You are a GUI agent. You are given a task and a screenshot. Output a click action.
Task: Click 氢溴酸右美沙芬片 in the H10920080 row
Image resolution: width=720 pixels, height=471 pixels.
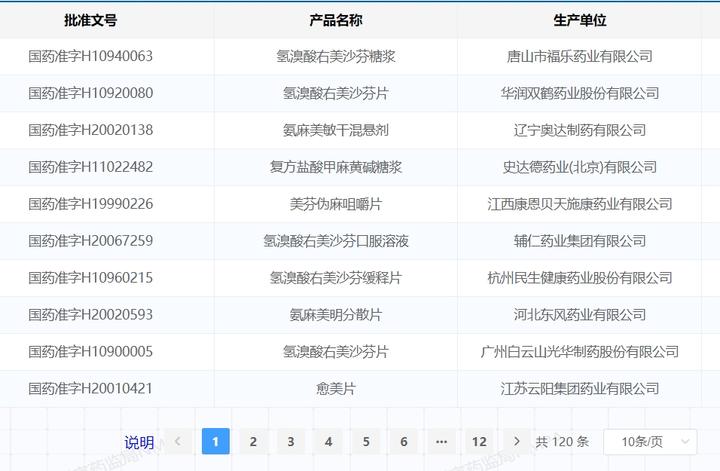click(x=336, y=93)
